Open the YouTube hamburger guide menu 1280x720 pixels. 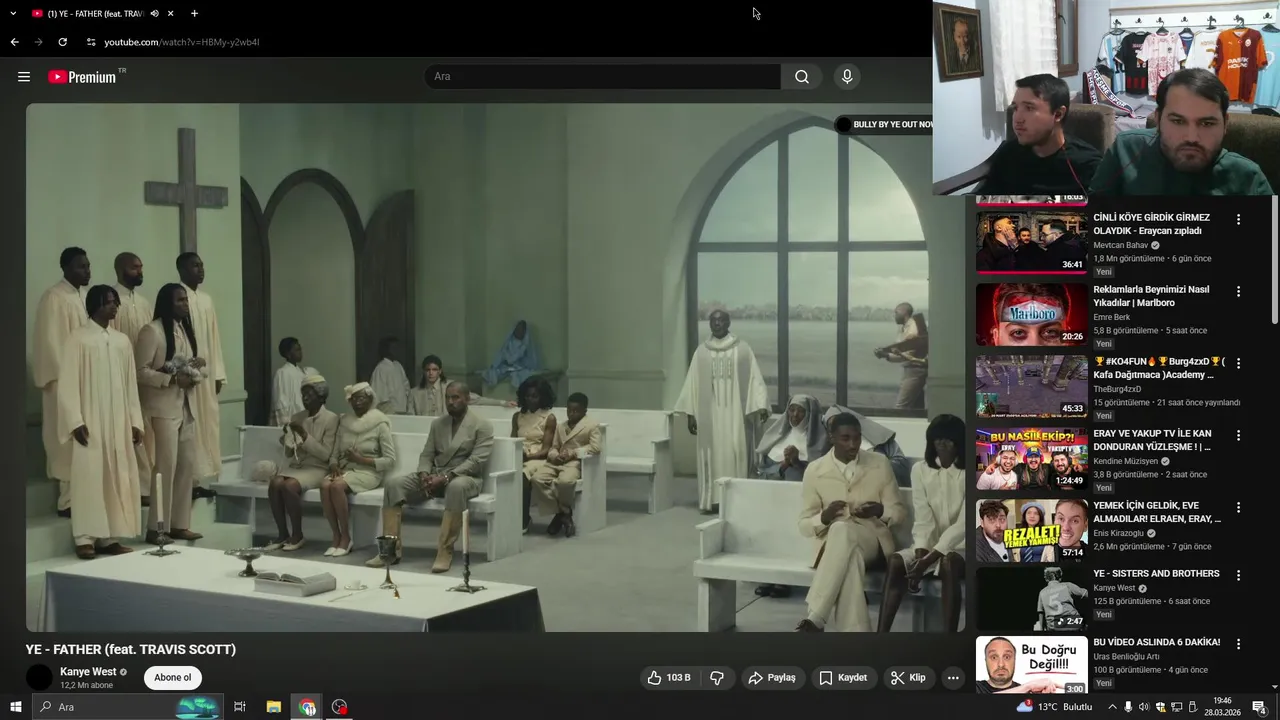(x=24, y=77)
